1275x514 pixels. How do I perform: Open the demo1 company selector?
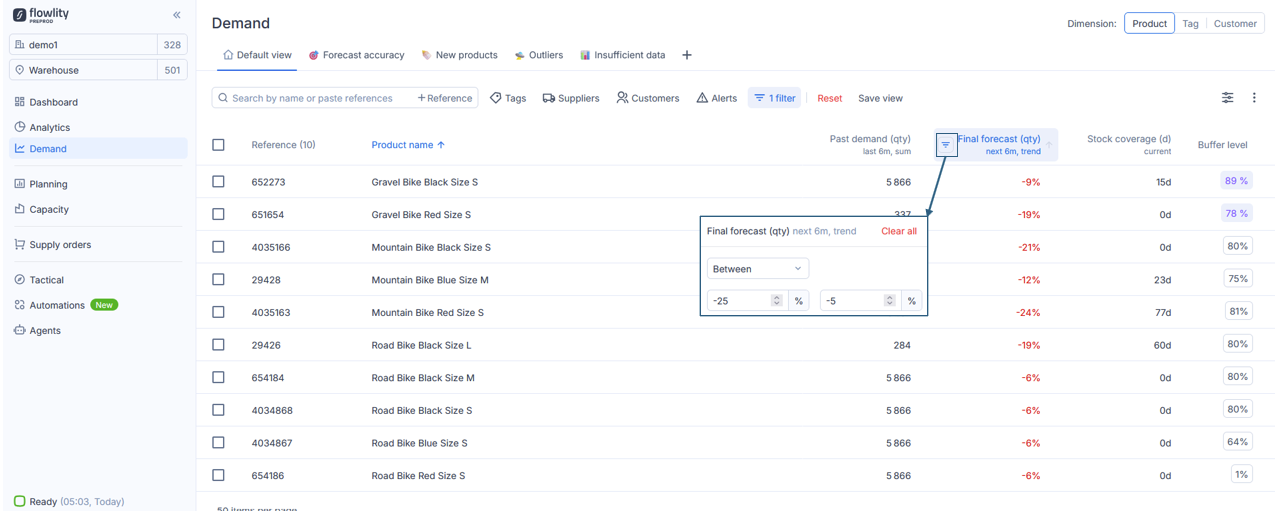click(84, 45)
